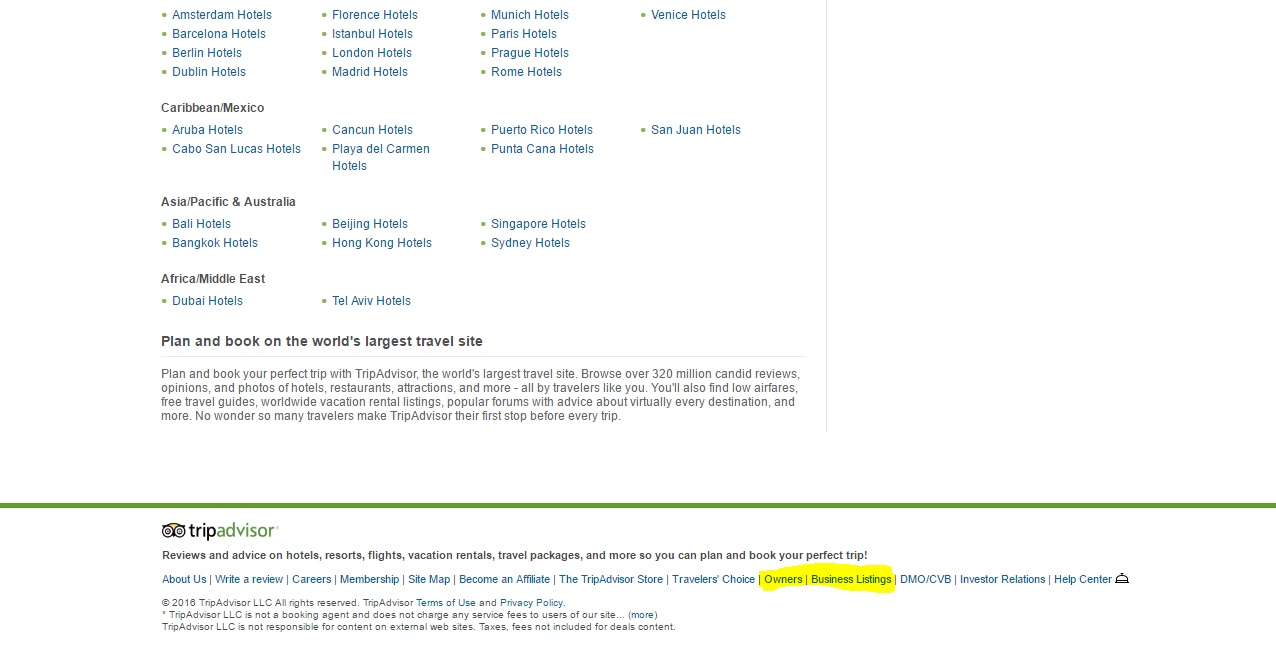
Task: Open Paris Hotels link
Action: (524, 34)
